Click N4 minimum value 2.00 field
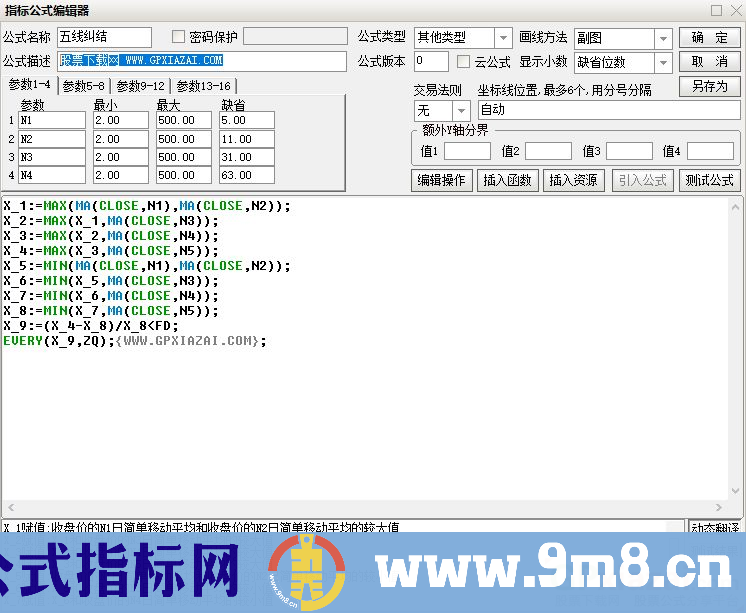Screen dimensions: 746x613 (x=121, y=175)
